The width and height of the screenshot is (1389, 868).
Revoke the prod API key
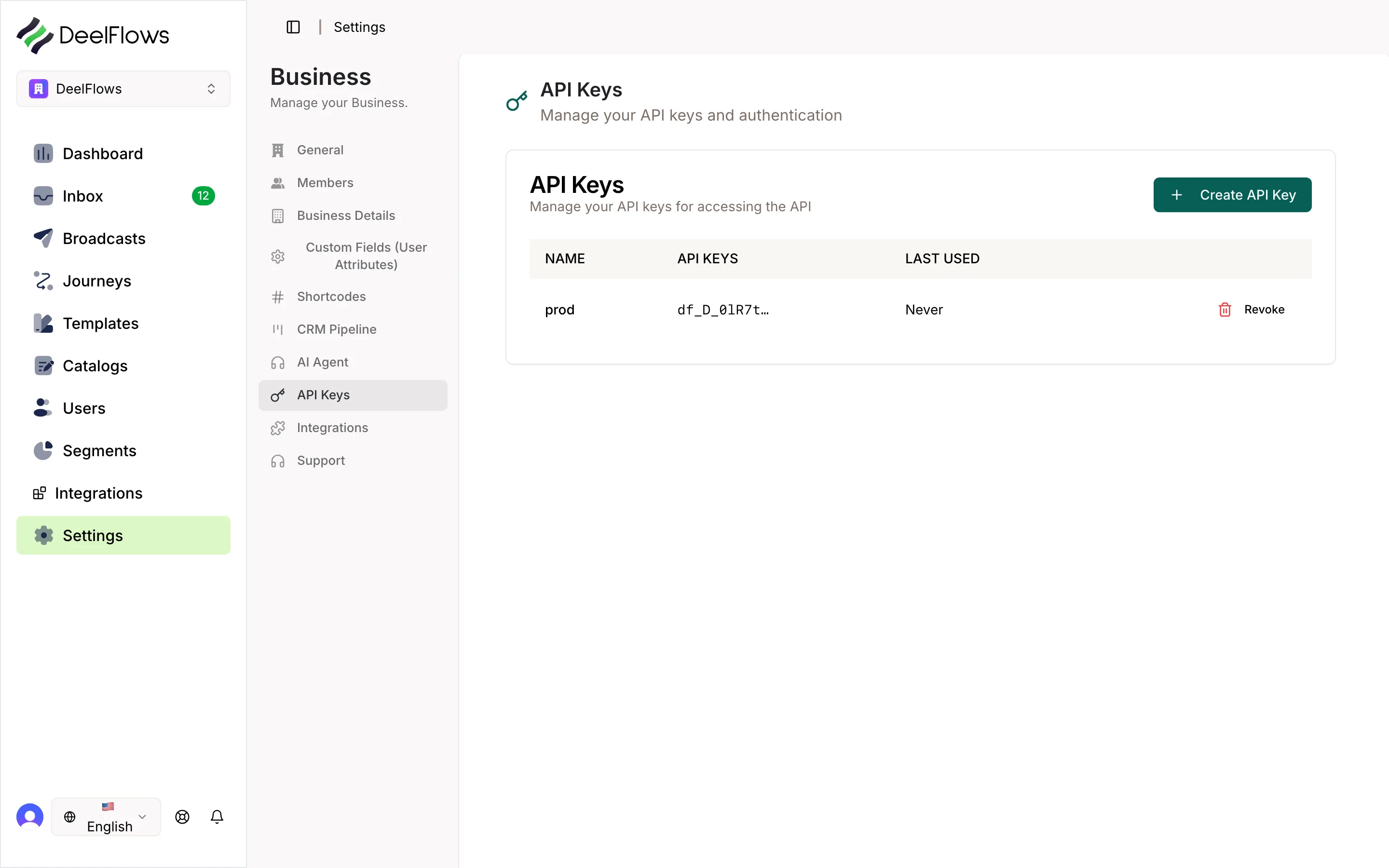tap(1251, 310)
